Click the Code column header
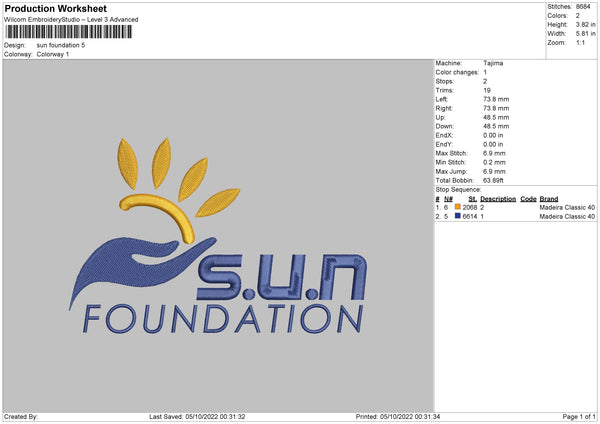 point(528,199)
